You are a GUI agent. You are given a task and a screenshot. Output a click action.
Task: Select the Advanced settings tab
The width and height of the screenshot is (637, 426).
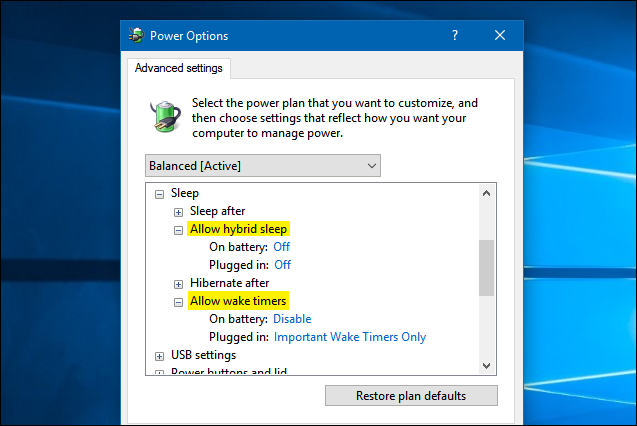179,69
